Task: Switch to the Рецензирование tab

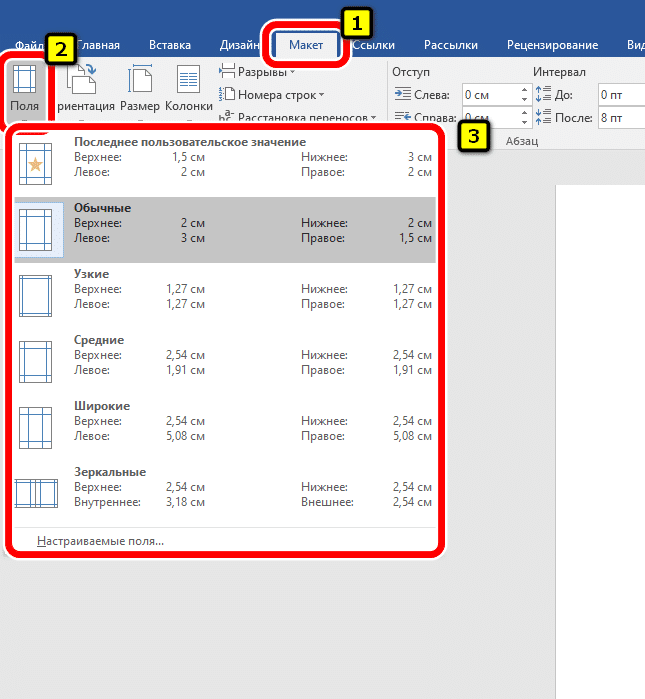Action: point(552,45)
